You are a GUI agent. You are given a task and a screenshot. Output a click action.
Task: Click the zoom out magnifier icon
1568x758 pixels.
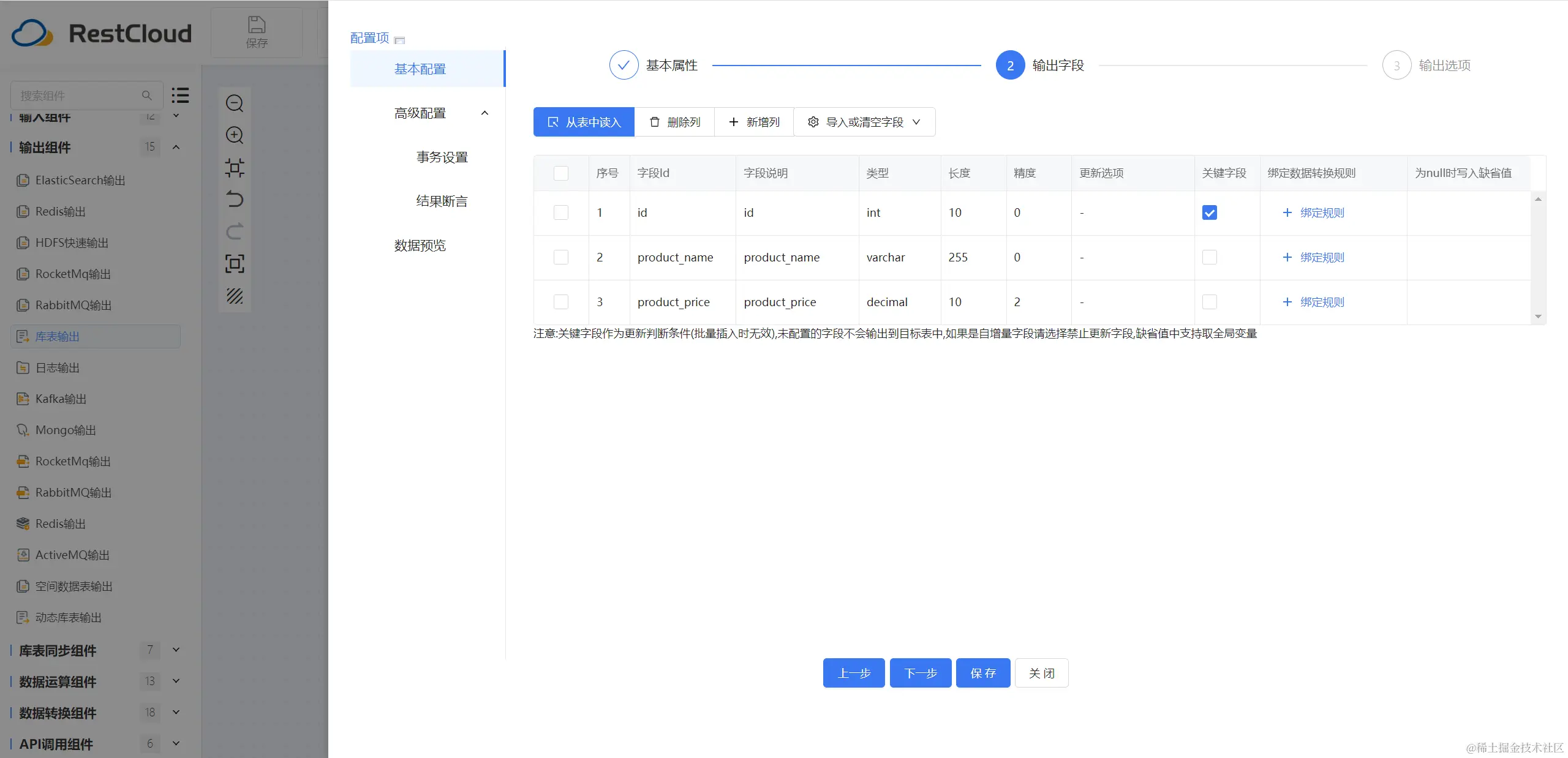coord(235,103)
